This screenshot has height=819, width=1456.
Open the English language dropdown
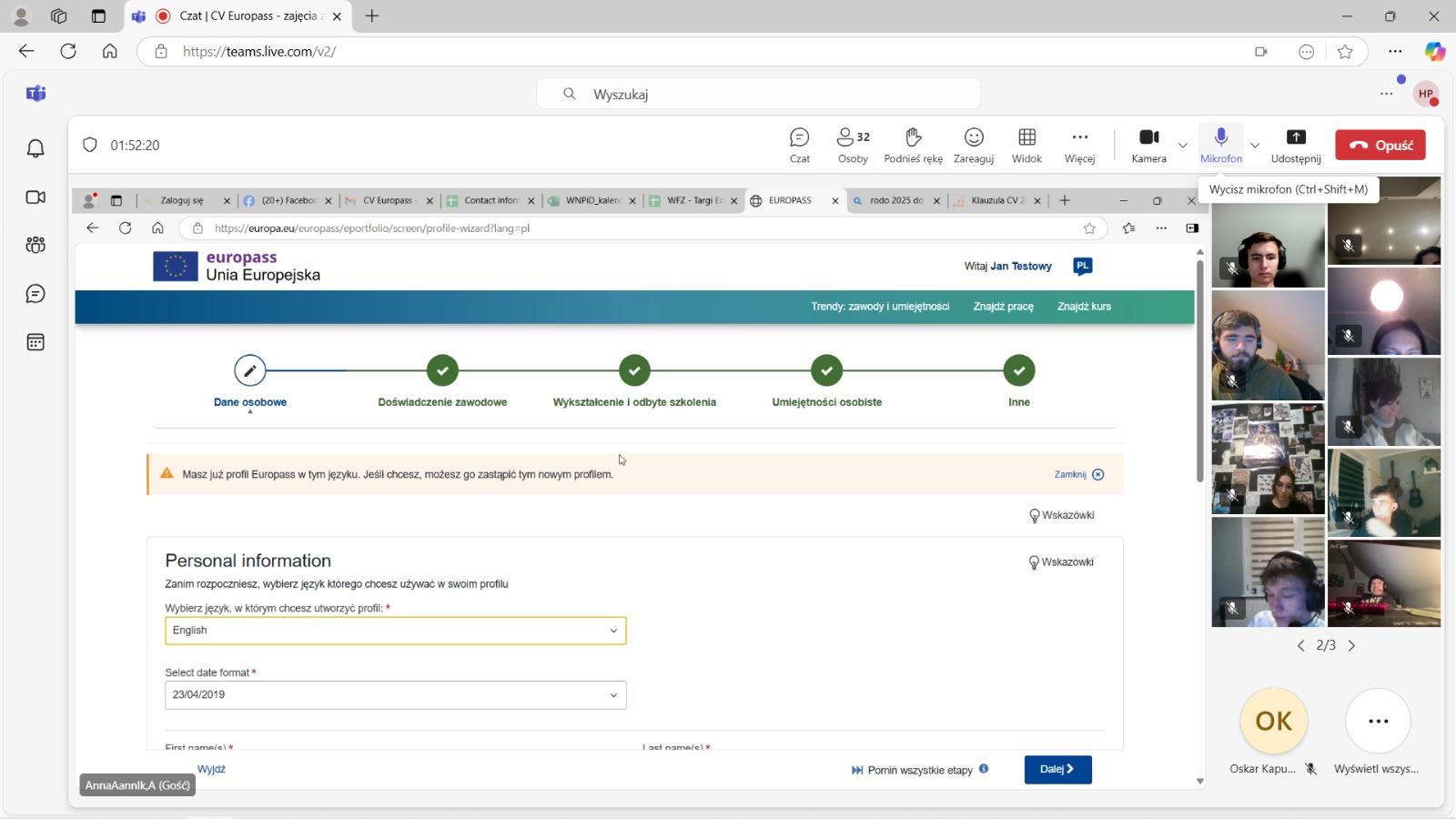pos(395,631)
